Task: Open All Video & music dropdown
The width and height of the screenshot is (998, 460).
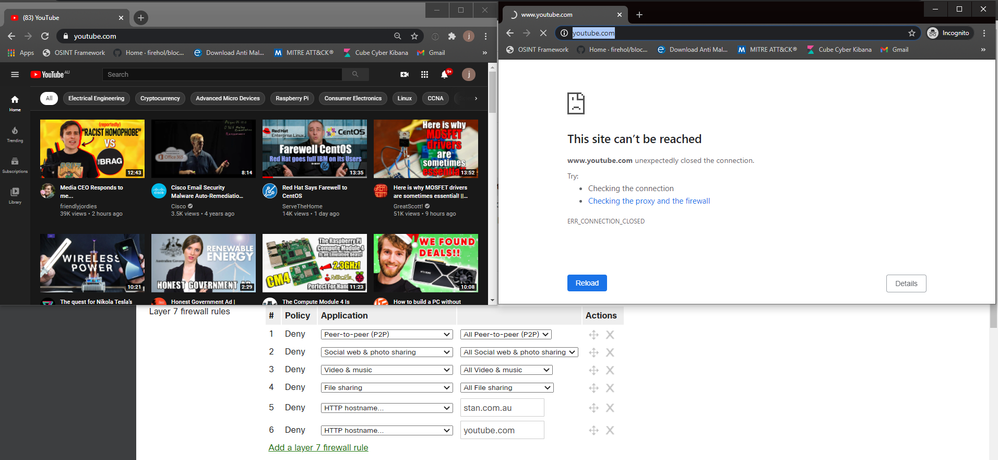Action: coord(507,370)
